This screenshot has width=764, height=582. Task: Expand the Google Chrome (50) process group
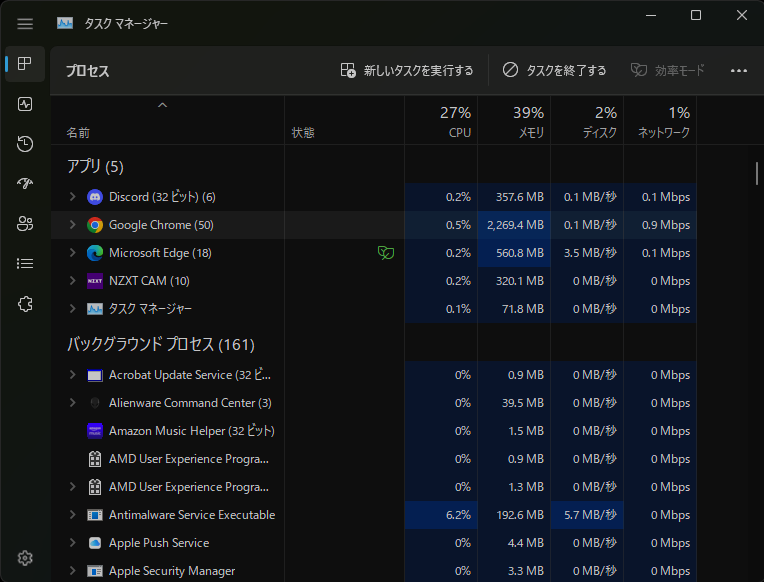point(73,224)
